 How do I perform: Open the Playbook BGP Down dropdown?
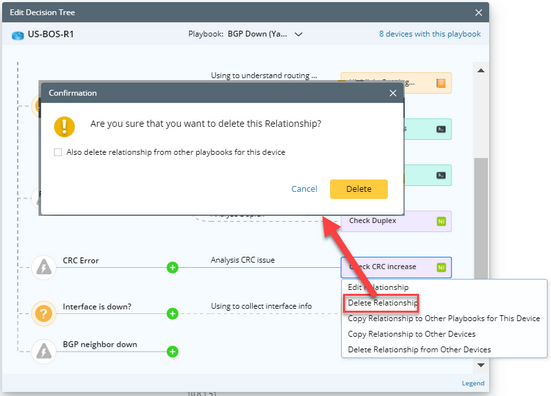pos(298,34)
